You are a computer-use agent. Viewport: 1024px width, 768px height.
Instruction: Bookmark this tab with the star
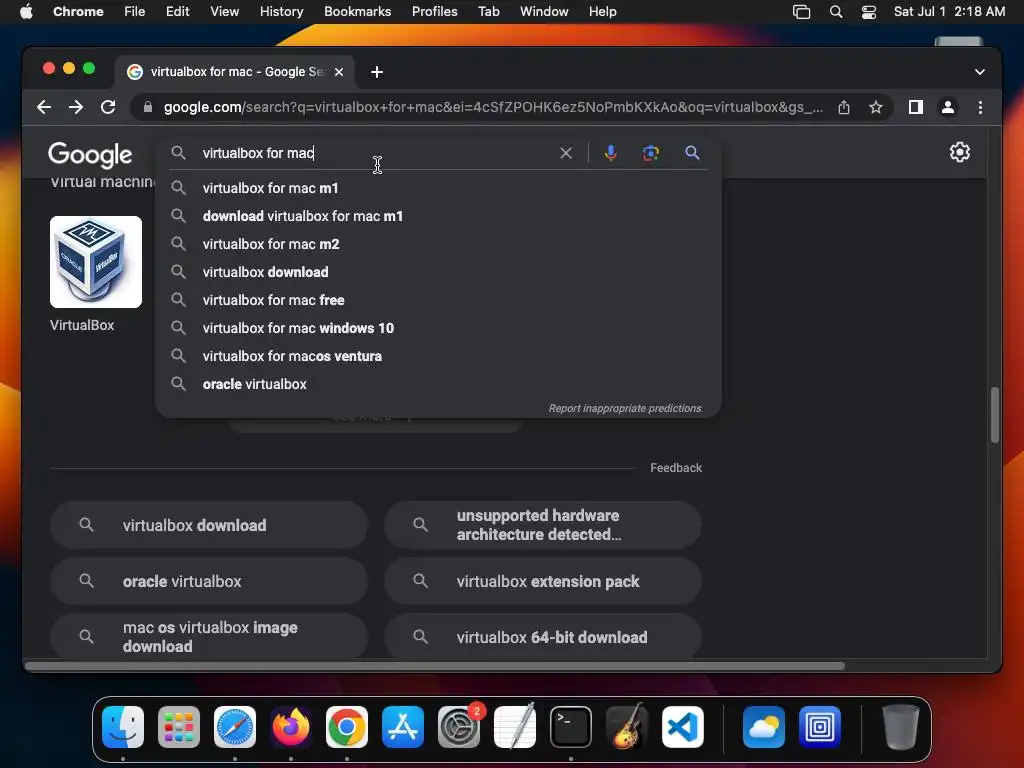876,107
